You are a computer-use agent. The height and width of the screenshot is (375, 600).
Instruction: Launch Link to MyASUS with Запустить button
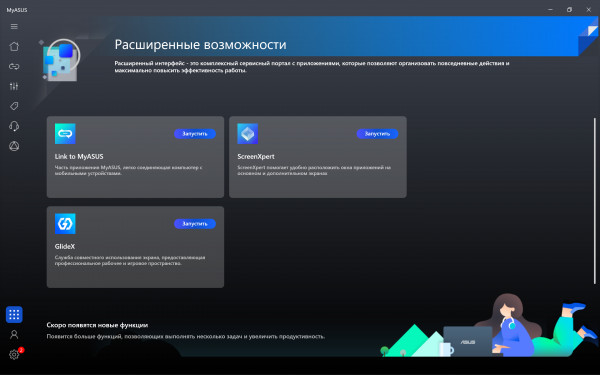(195, 134)
